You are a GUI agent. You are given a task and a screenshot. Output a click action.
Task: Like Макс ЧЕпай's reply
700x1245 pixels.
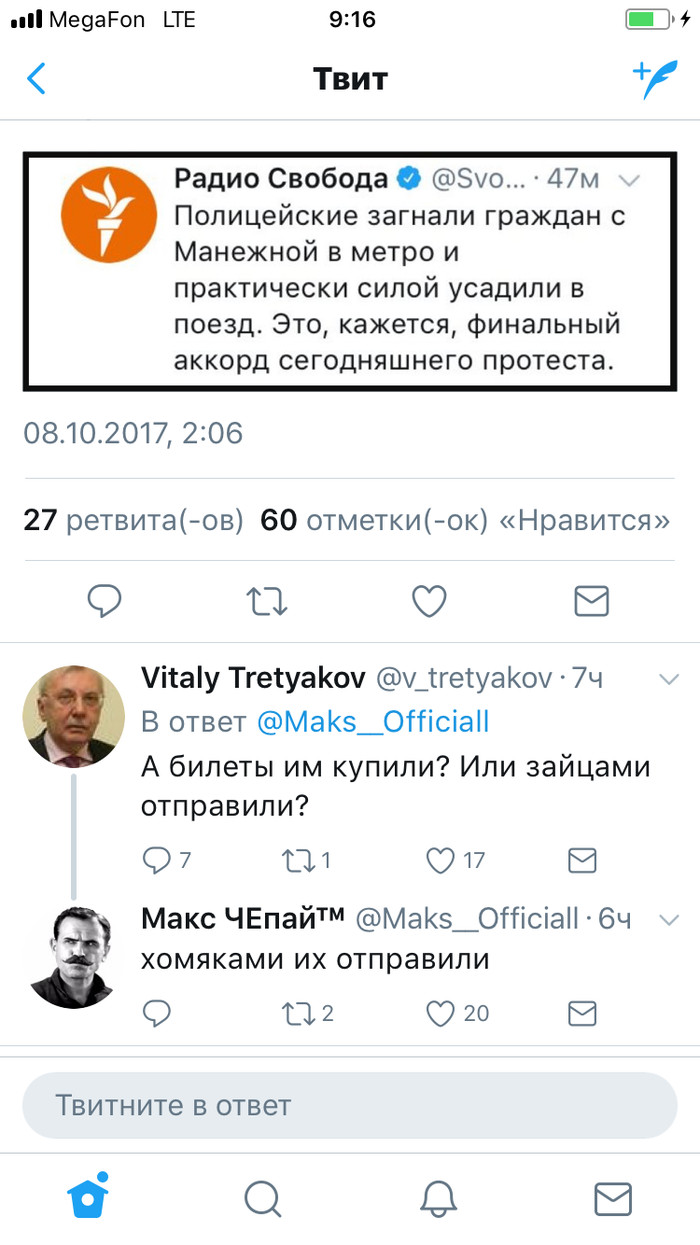(441, 1013)
